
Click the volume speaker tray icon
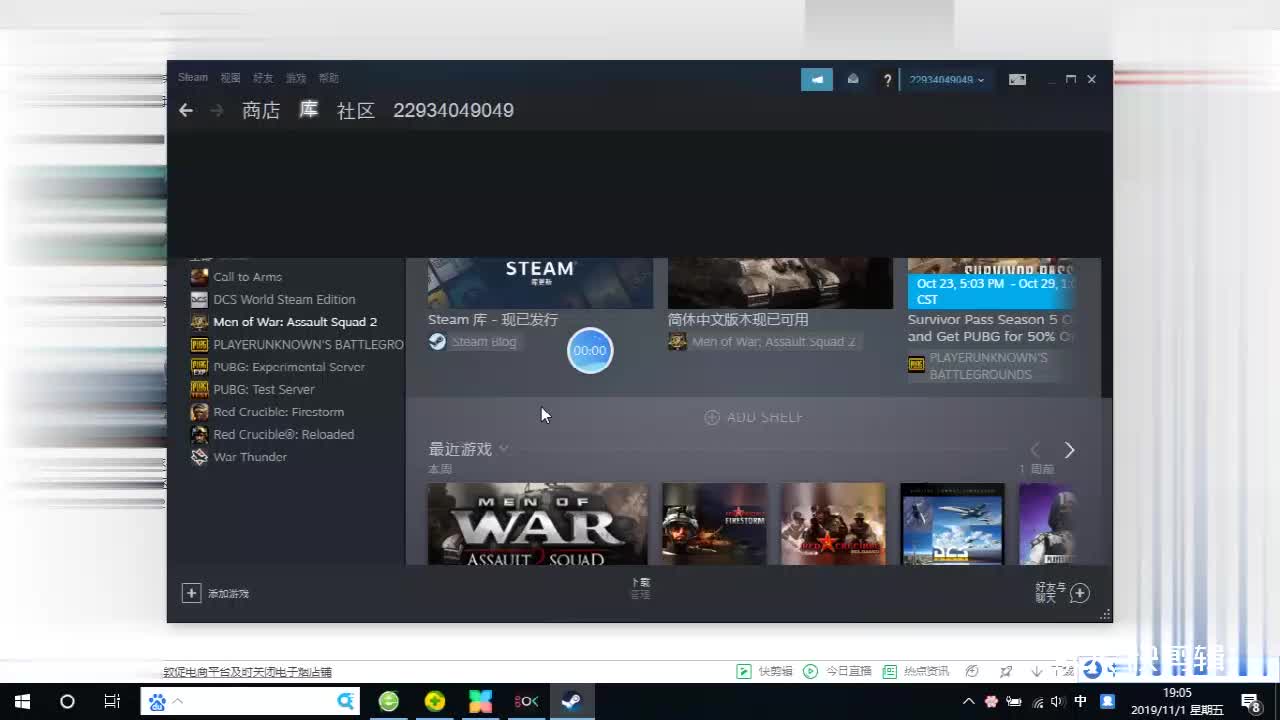(x=1058, y=702)
